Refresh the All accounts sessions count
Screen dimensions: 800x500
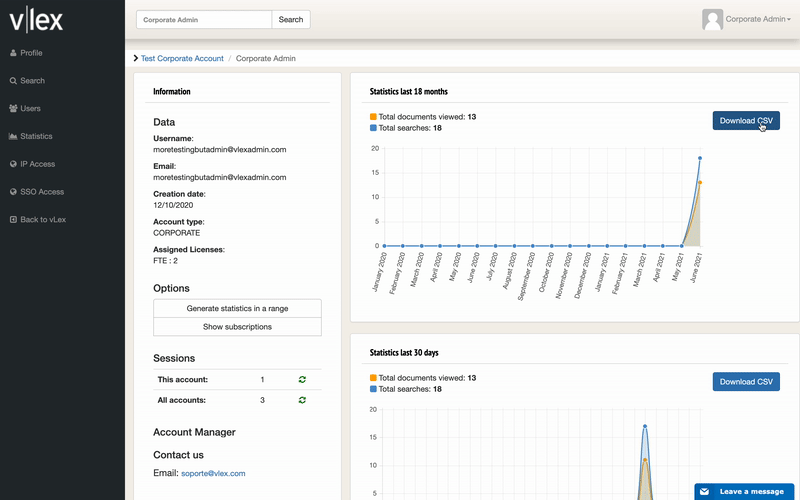click(x=302, y=400)
